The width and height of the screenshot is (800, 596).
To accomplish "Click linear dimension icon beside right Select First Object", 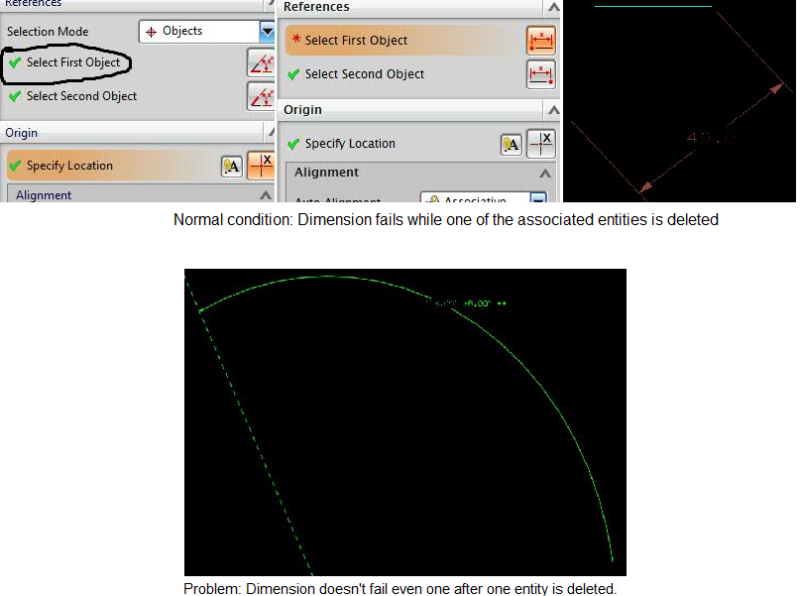I will (x=541, y=41).
